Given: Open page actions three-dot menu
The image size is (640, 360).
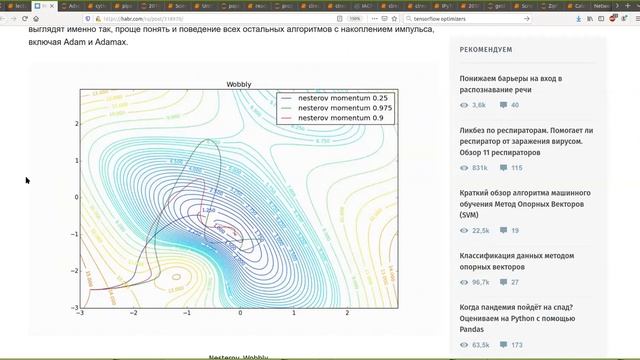Looking at the screenshot, I should pyautogui.click(x=374, y=19).
